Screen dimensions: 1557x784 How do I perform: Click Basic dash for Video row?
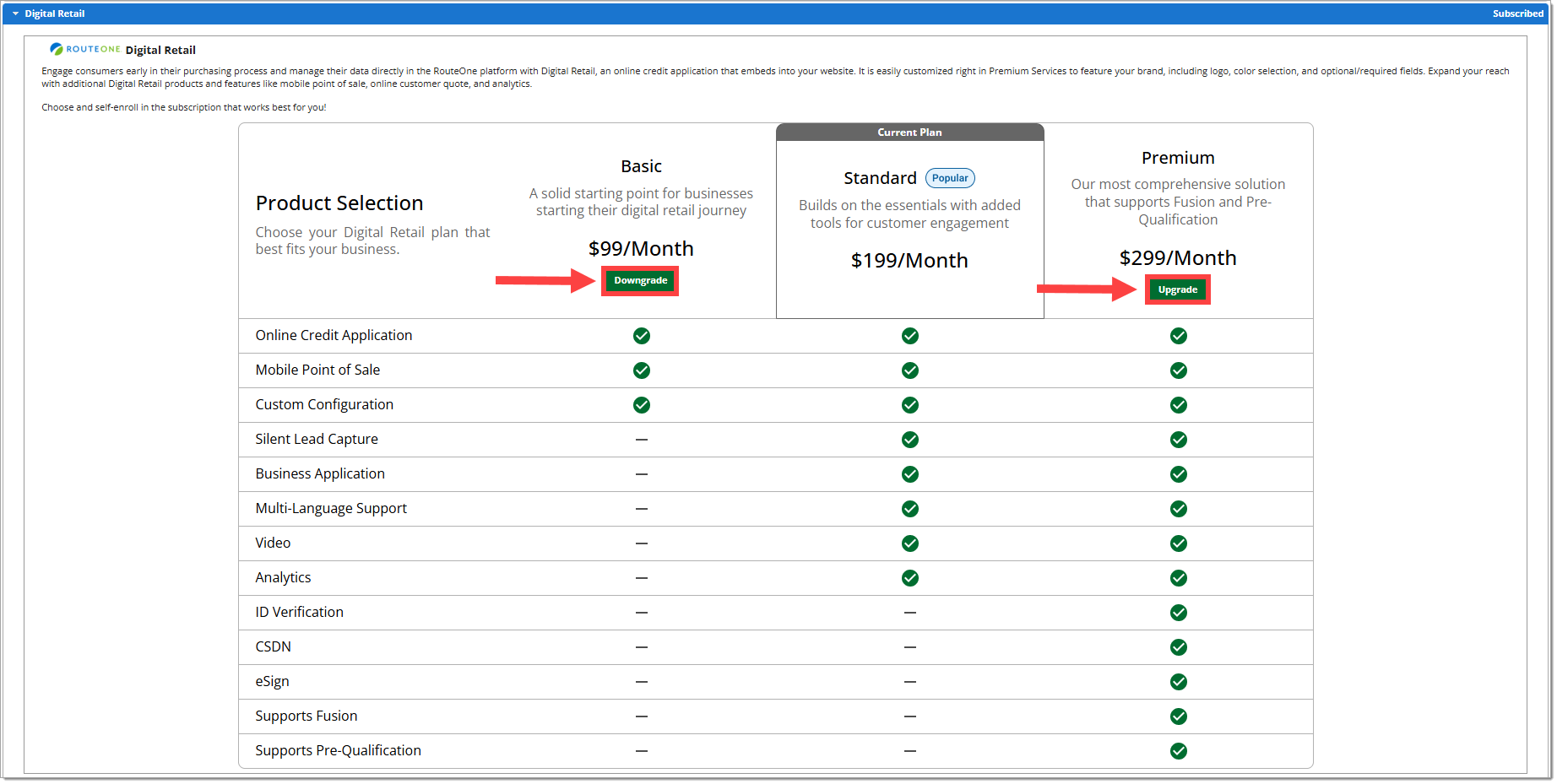tap(642, 543)
